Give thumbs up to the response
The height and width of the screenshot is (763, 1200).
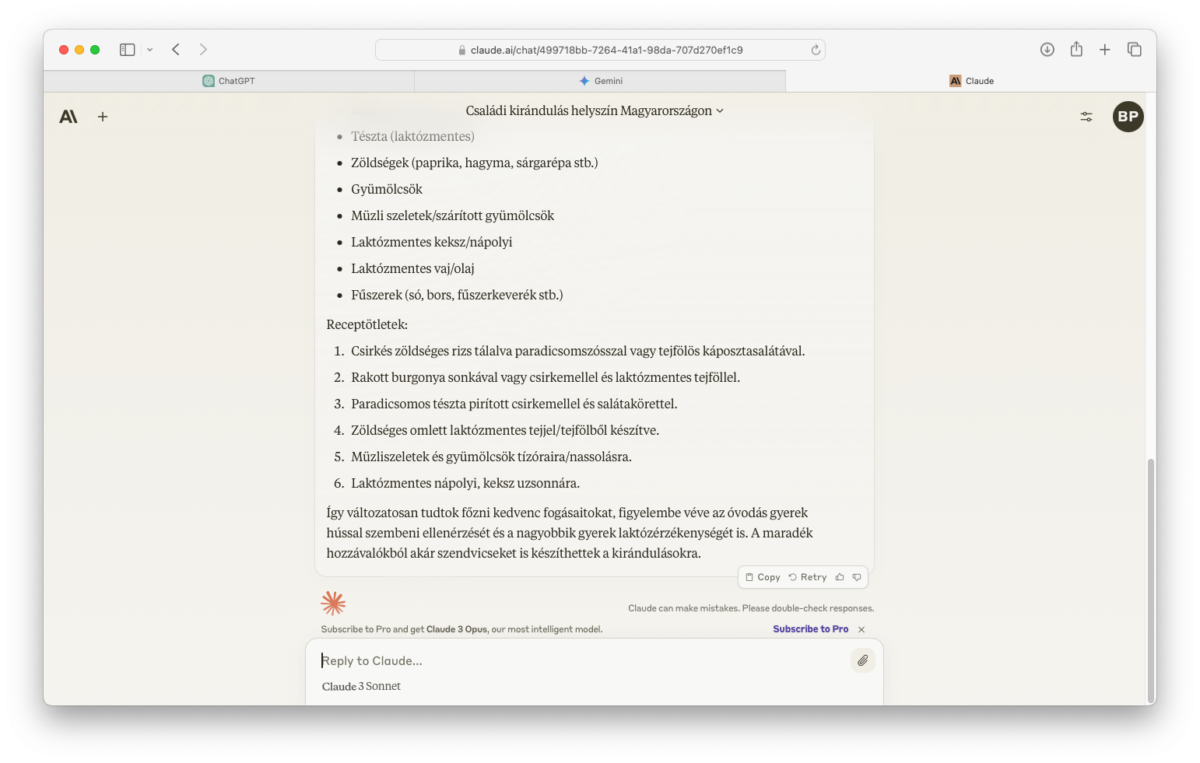point(840,577)
